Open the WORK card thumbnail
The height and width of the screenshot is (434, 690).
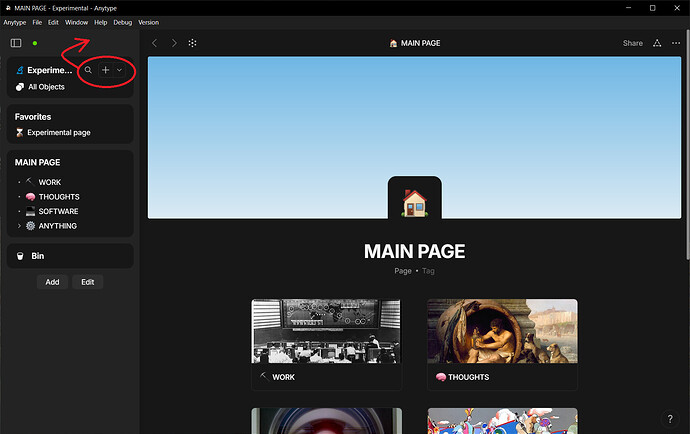tap(326, 331)
